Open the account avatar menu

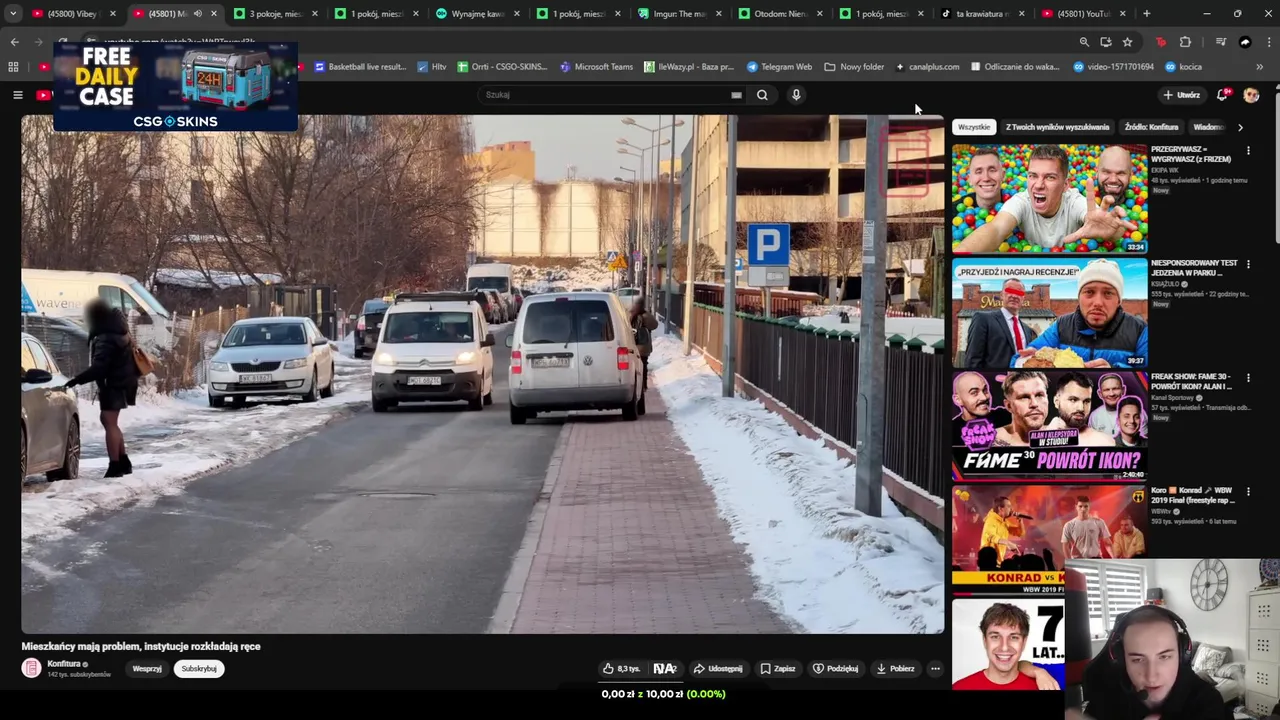[x=1251, y=95]
